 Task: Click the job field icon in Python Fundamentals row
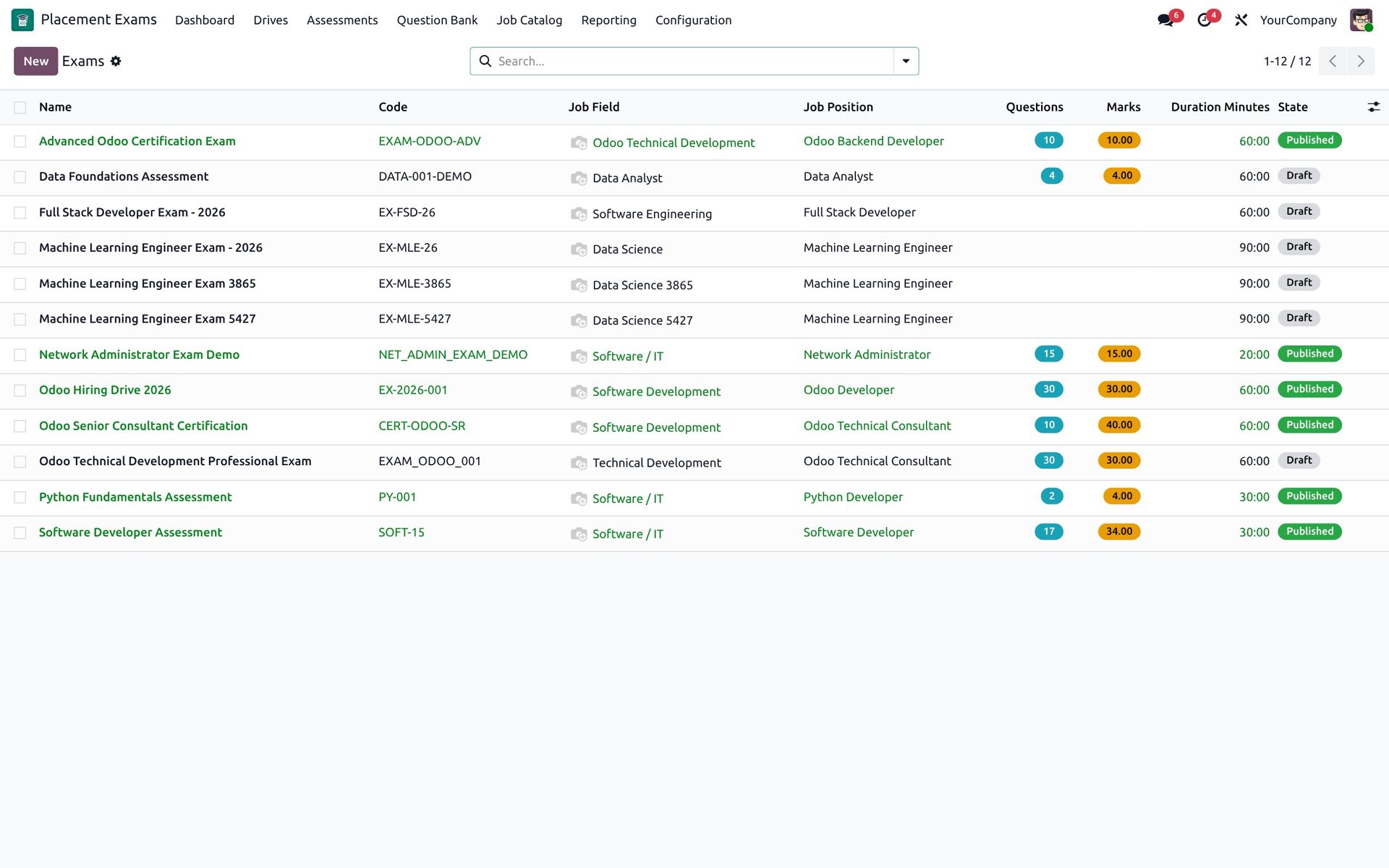pyautogui.click(x=579, y=499)
